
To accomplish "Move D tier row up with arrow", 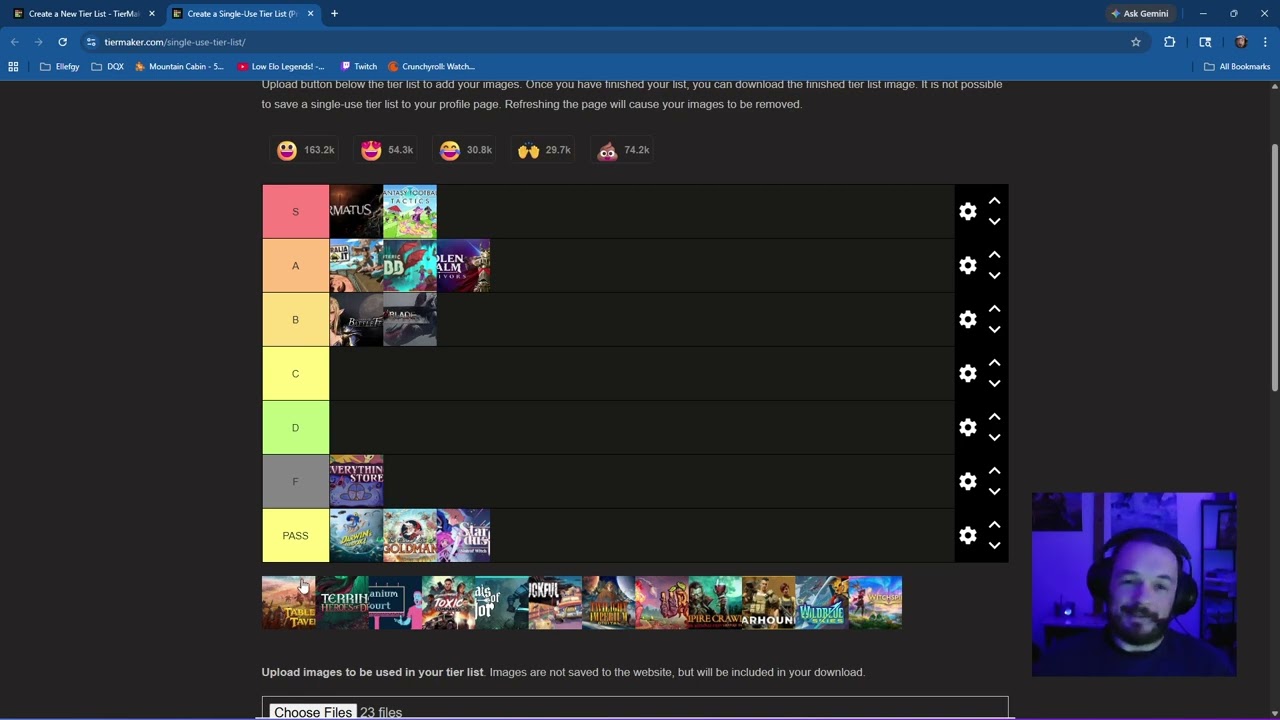I will click(994, 417).
